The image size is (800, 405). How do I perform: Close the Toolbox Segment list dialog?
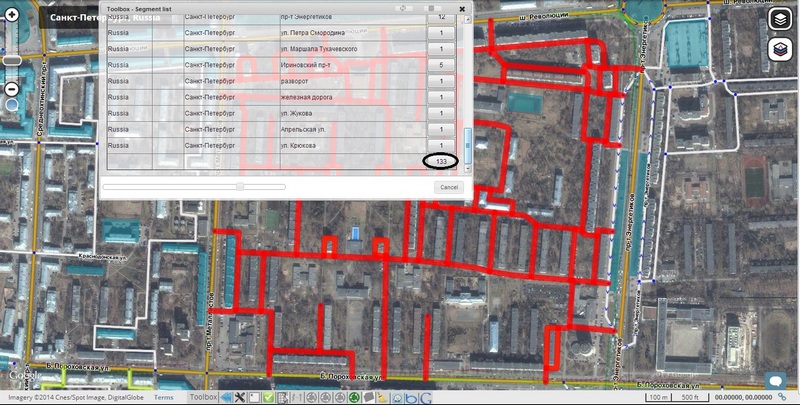click(x=462, y=8)
